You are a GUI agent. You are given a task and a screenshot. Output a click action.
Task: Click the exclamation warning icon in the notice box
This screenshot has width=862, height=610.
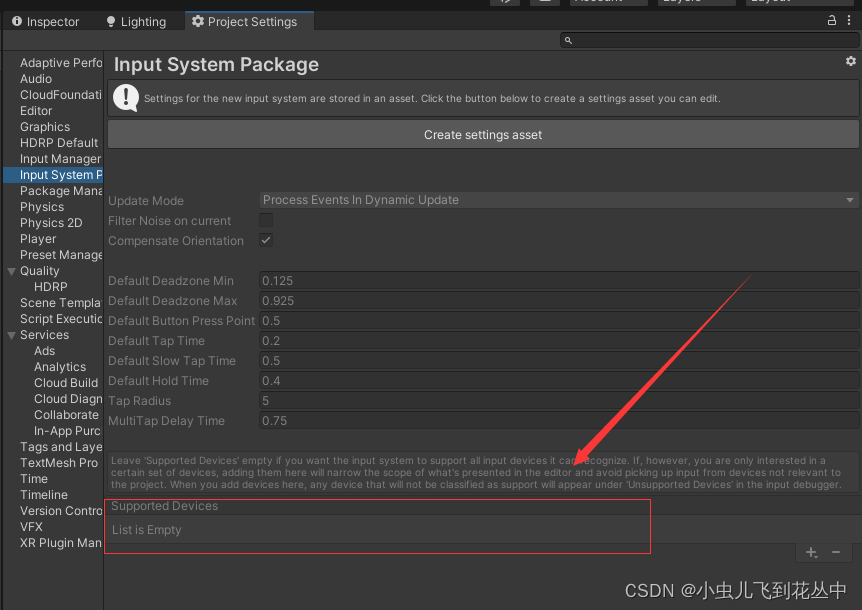click(125, 97)
